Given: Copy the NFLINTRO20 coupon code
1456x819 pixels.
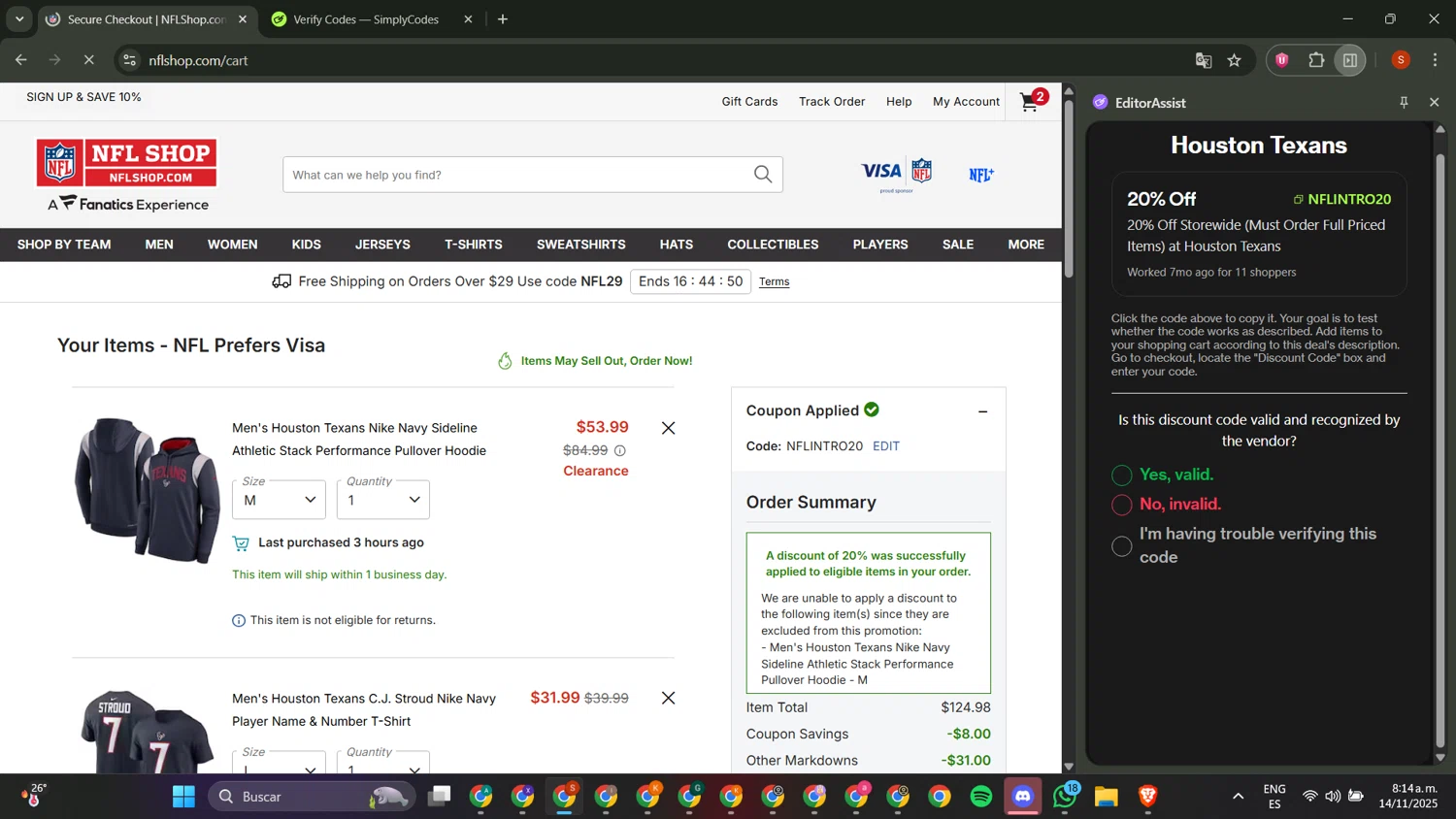Looking at the screenshot, I should point(1342,199).
